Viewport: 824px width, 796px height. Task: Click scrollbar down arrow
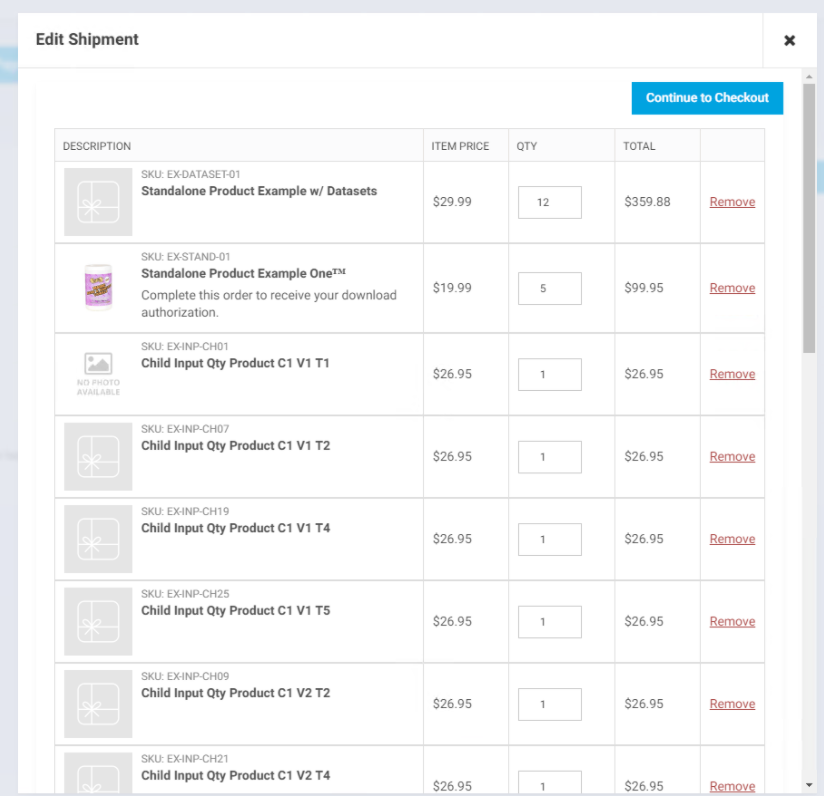point(809,785)
